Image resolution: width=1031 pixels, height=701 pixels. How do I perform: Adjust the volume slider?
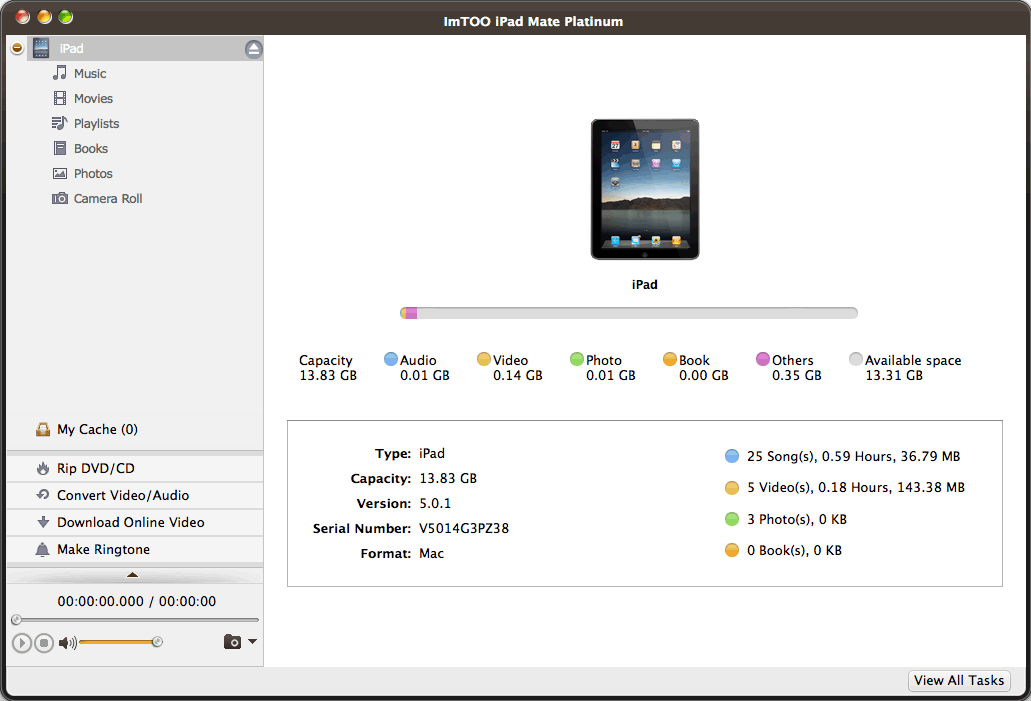(x=120, y=642)
